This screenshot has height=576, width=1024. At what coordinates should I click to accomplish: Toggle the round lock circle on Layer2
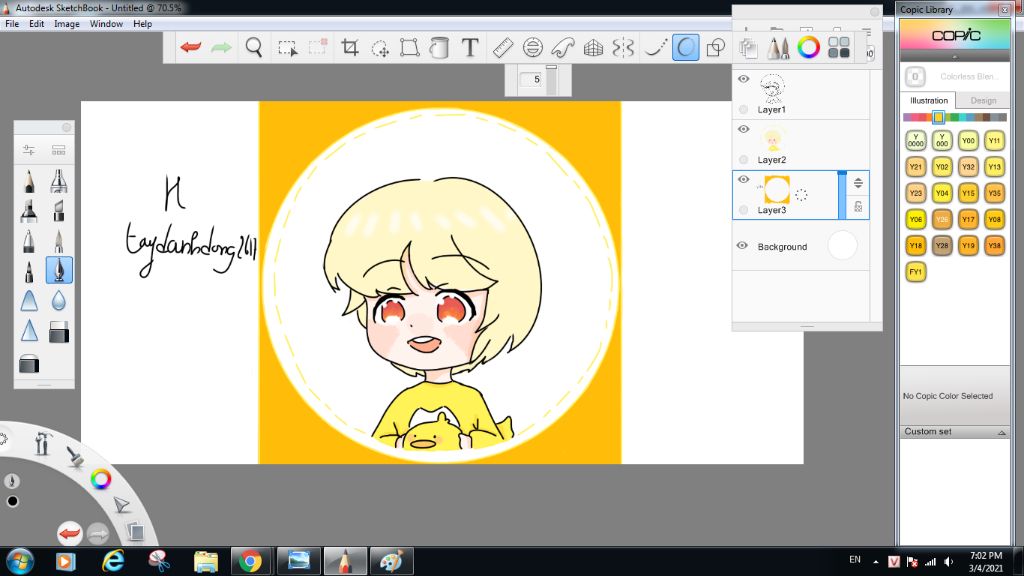[743, 159]
